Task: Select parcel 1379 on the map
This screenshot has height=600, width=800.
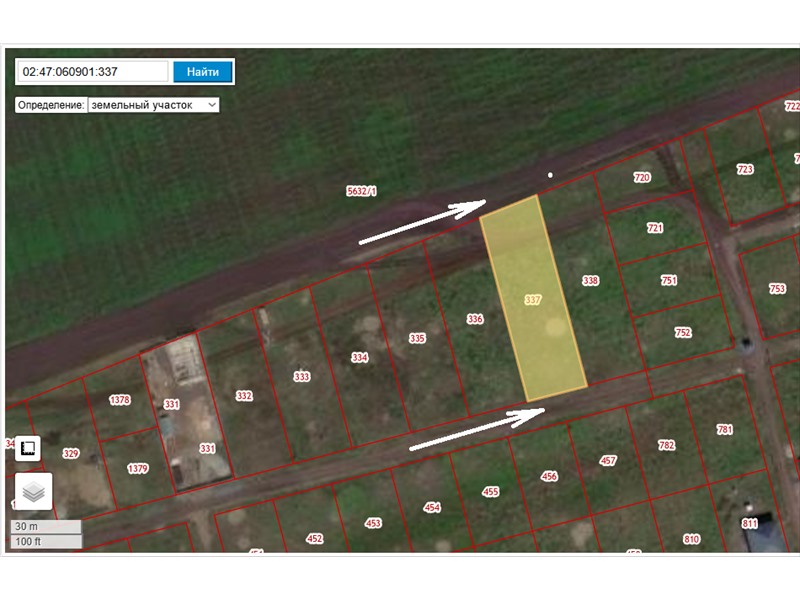Action: [x=138, y=468]
